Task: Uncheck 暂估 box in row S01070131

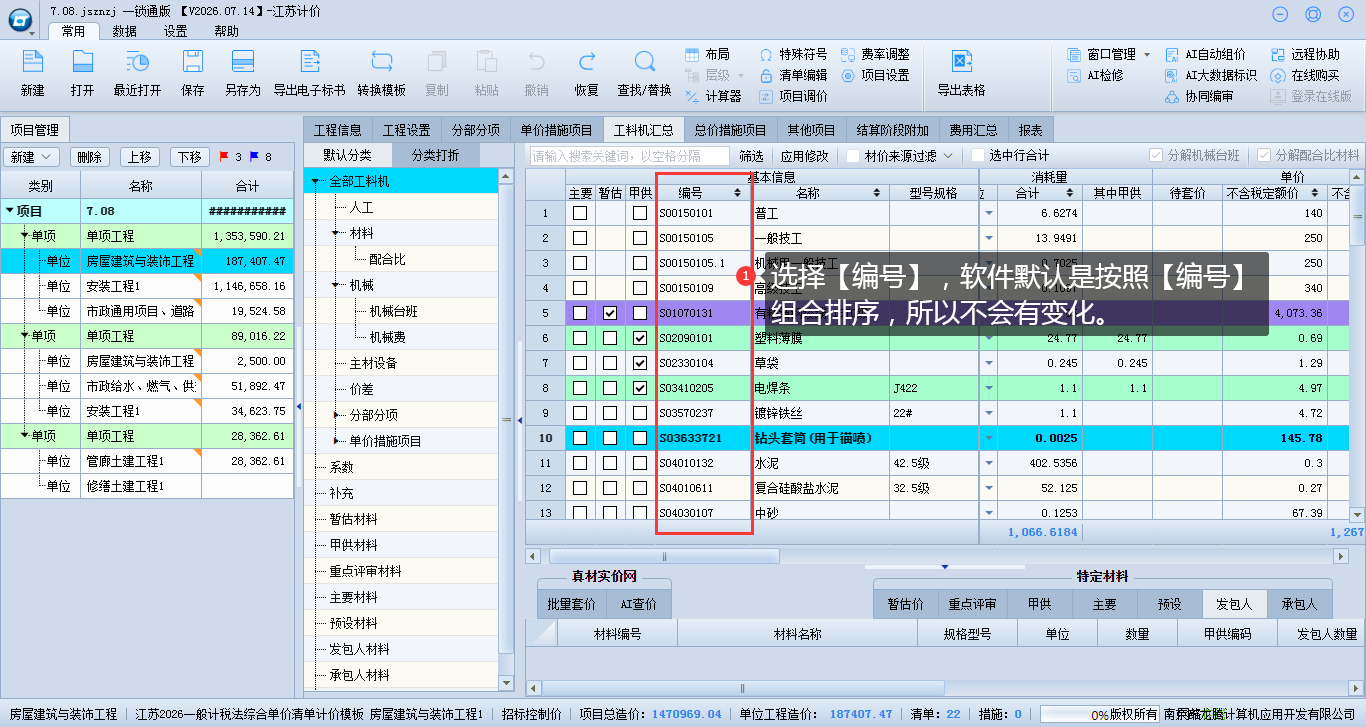Action: pyautogui.click(x=610, y=313)
